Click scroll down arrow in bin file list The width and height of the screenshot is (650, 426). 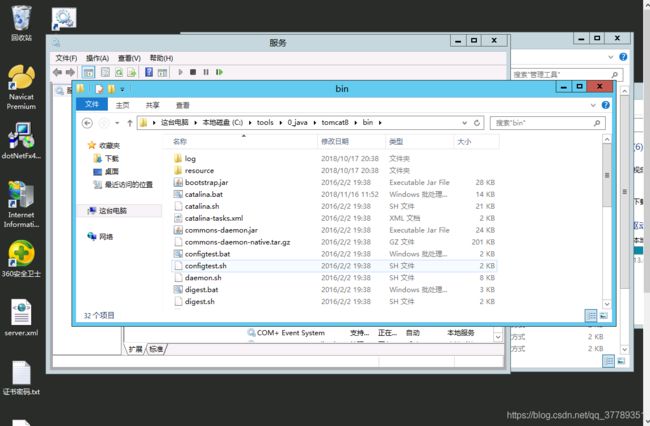607,304
